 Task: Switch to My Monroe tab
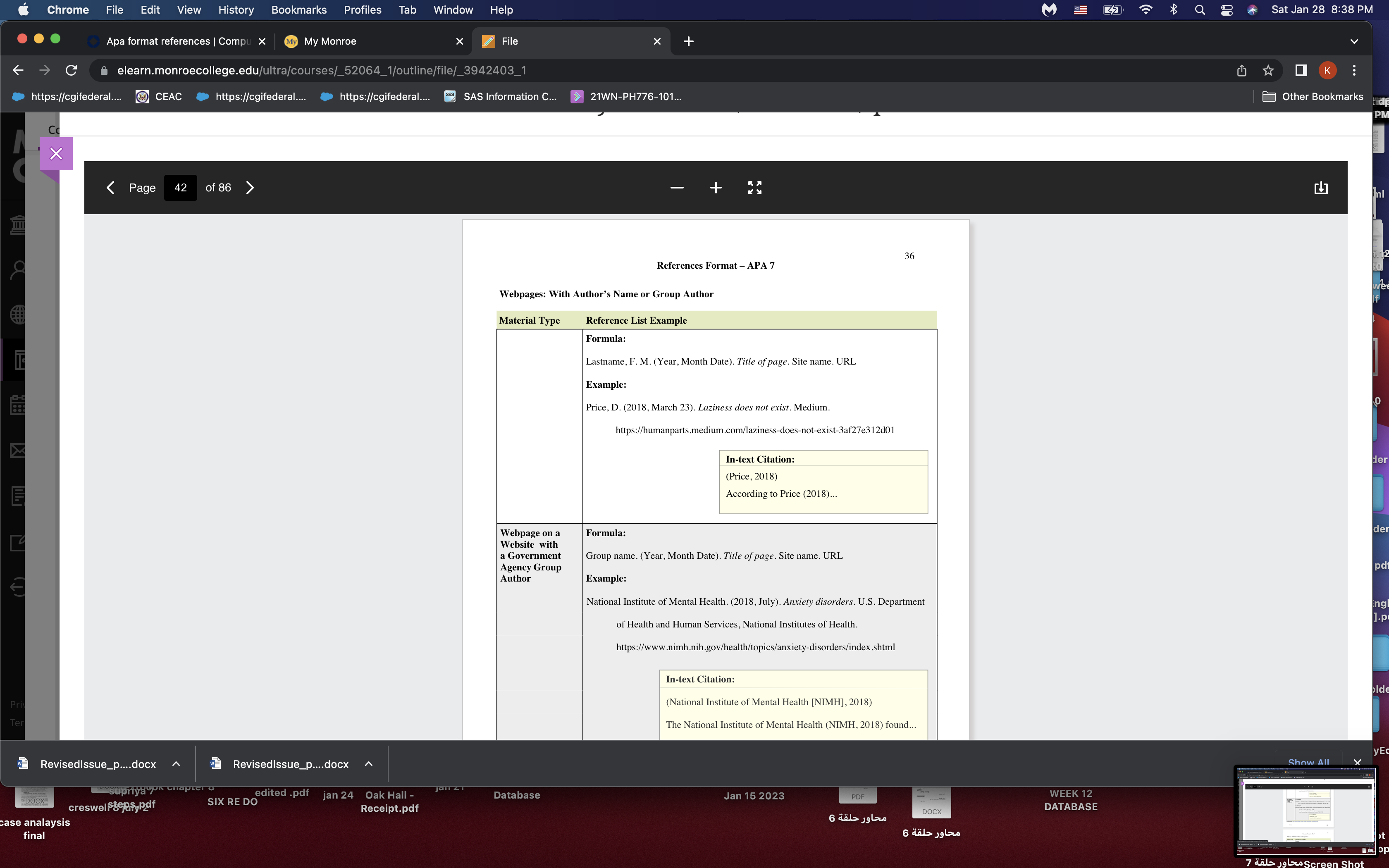point(368,41)
